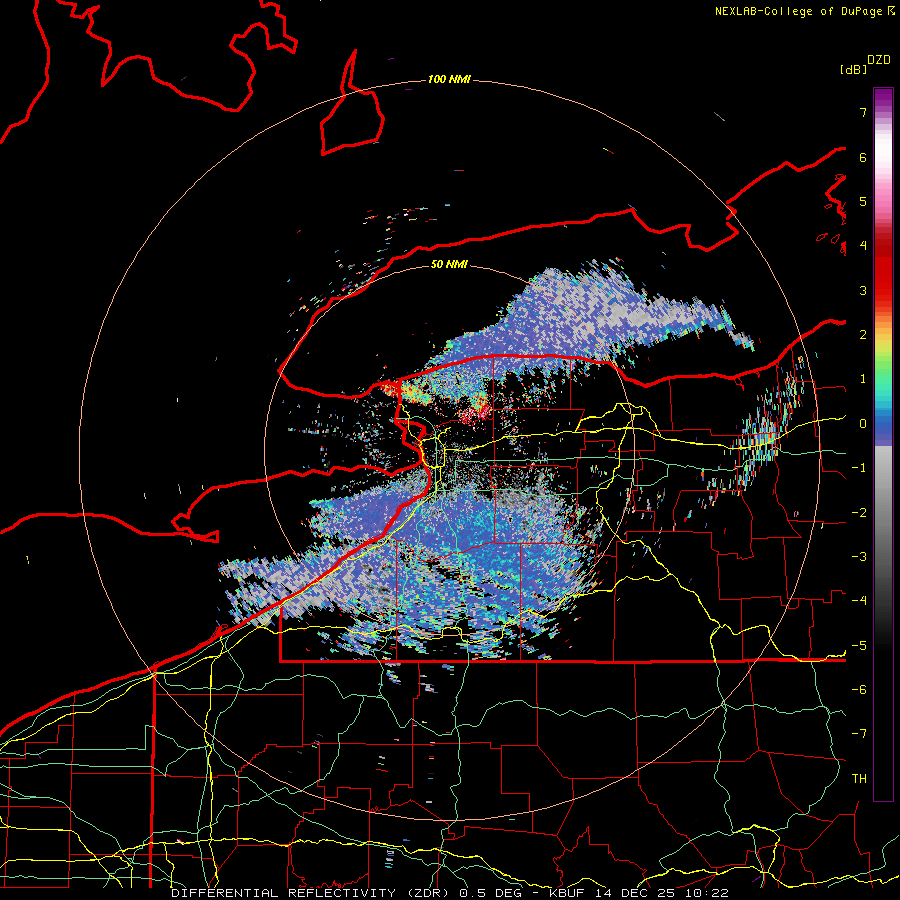Click the -5 value on the color scale

pyautogui.click(x=858, y=646)
